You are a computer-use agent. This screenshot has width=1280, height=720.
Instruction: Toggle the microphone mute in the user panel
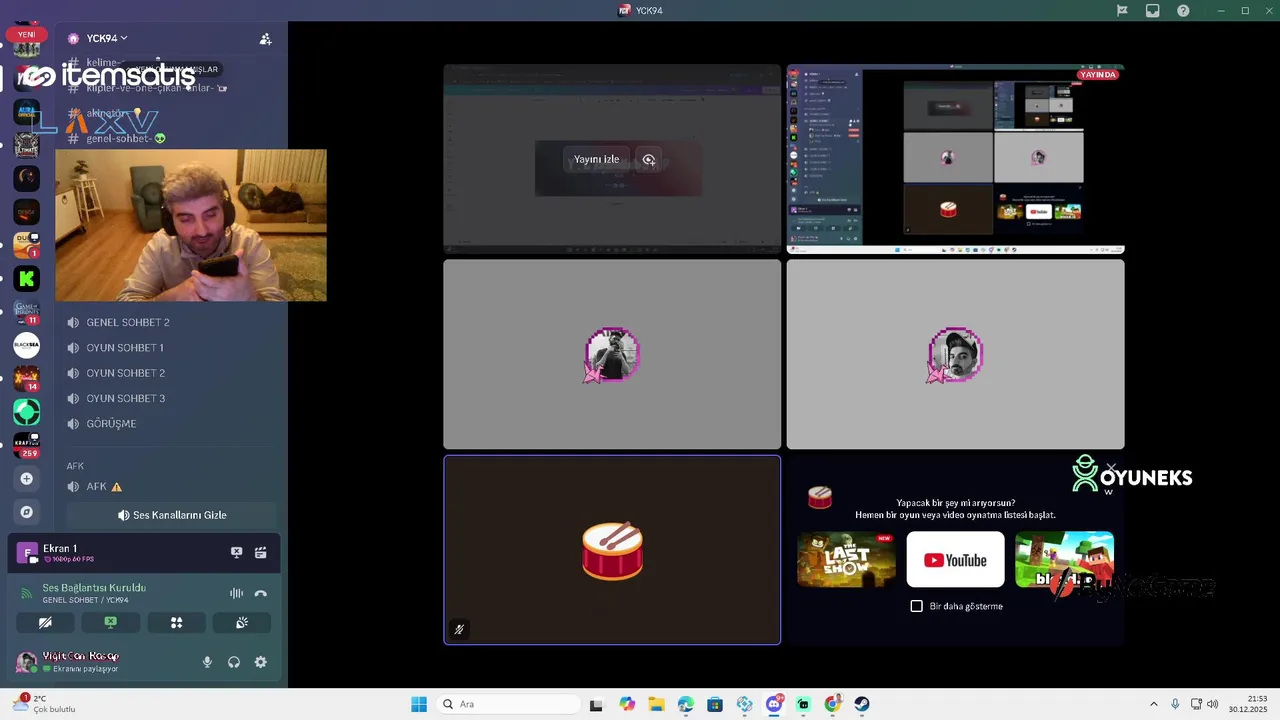click(x=208, y=662)
